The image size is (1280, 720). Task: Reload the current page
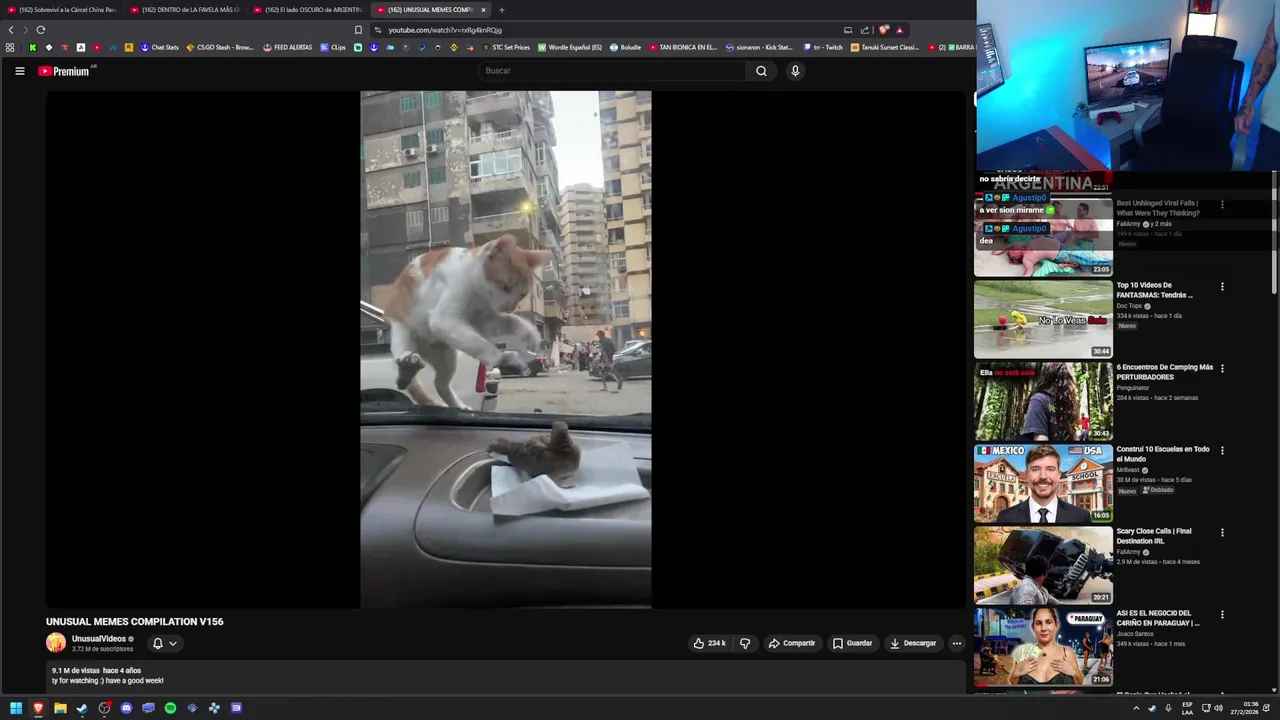40,30
